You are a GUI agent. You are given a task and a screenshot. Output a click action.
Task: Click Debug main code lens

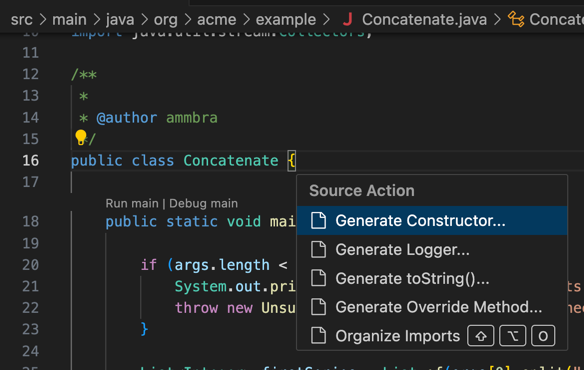coord(203,203)
